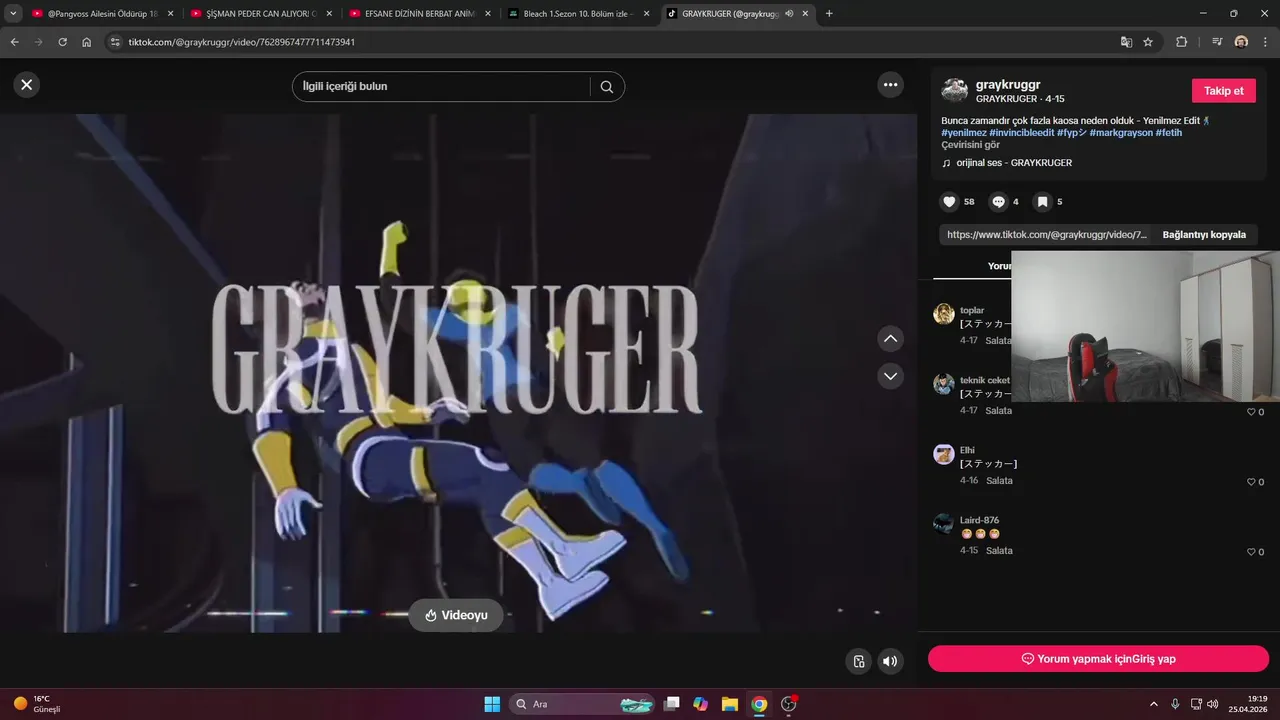Click the Takip et follow button
This screenshot has height=720, width=1280.
point(1223,91)
